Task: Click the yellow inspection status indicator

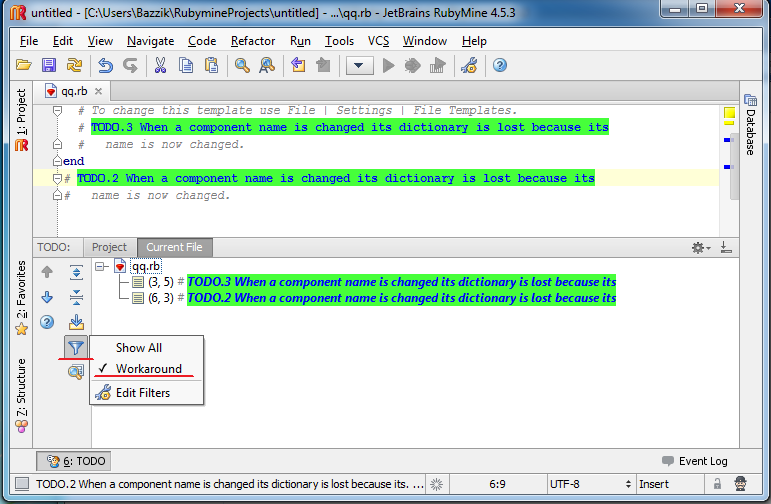Action: (x=729, y=114)
